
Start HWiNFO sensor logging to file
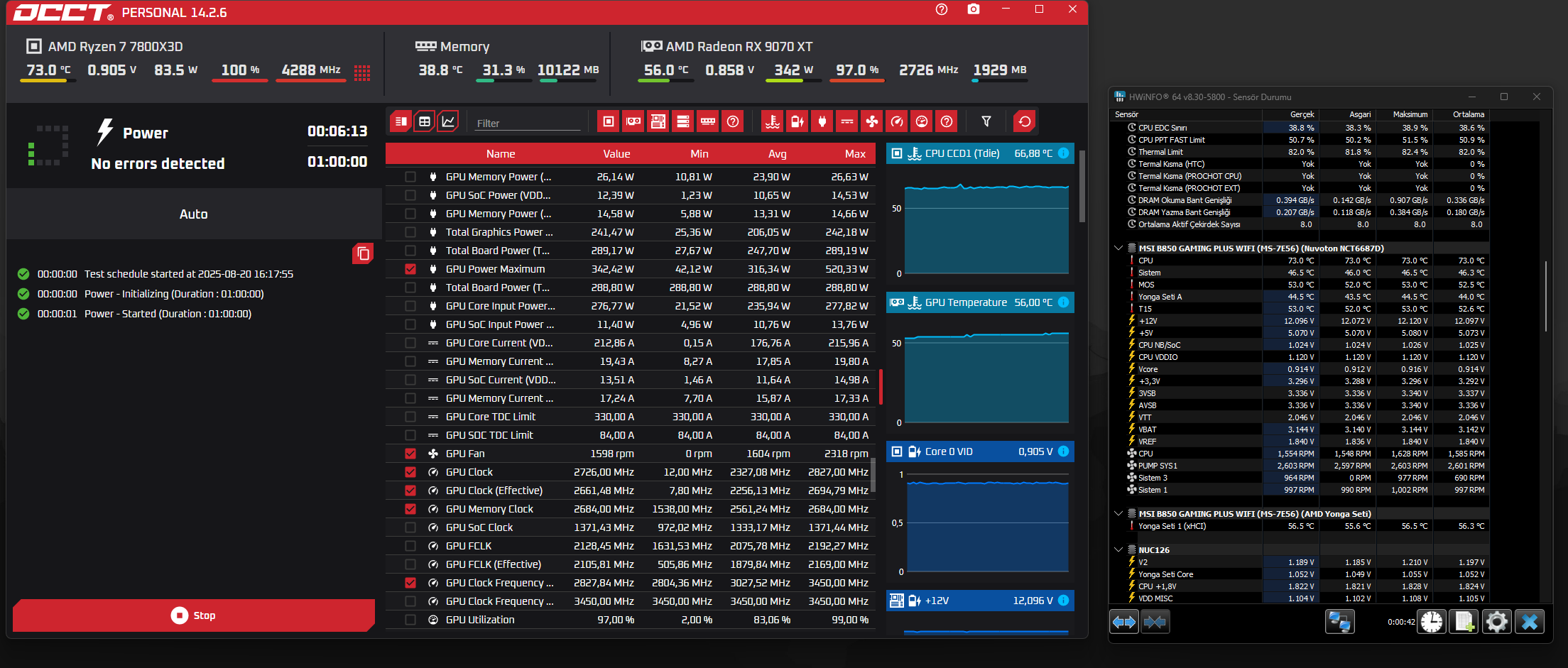[1464, 622]
